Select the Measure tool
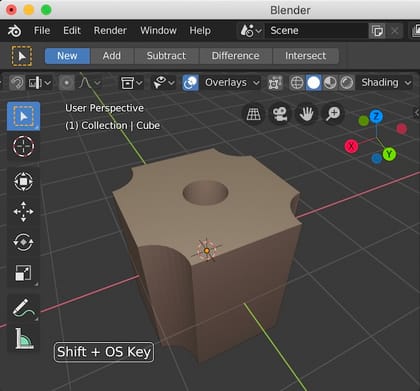420x391 pixels. (23, 338)
